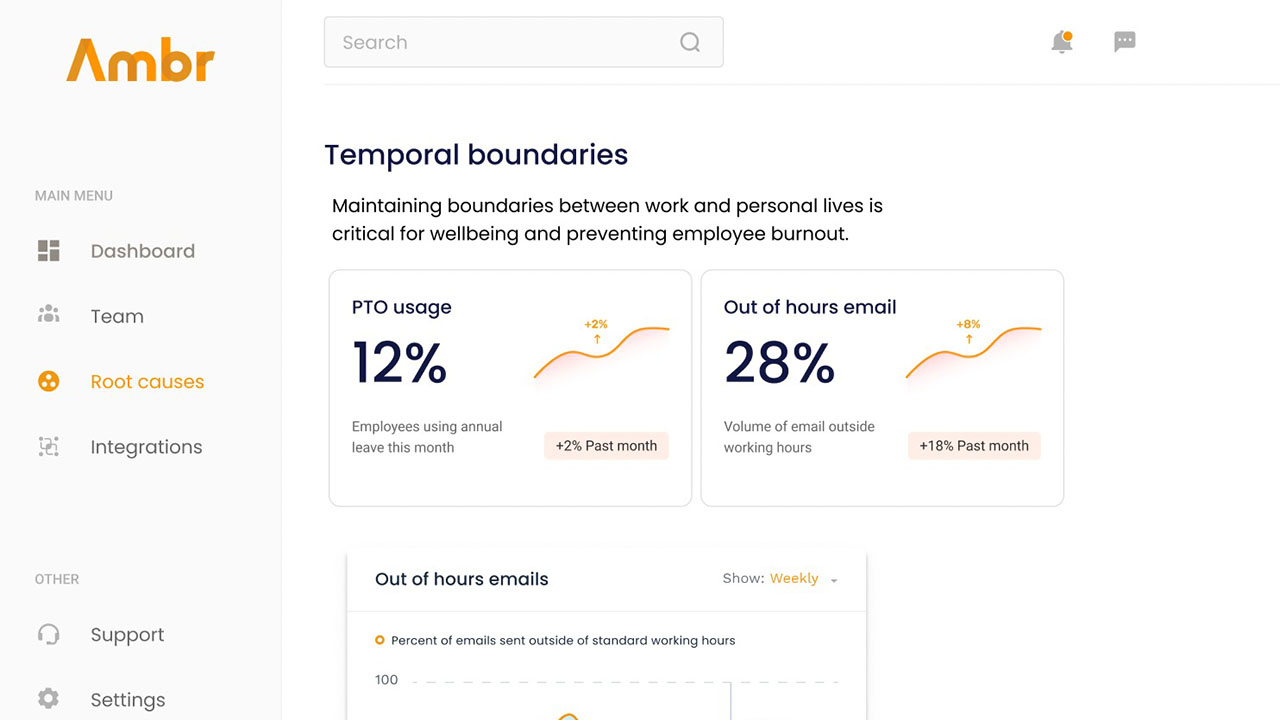The height and width of the screenshot is (720, 1280).
Task: Click the notification bell icon
Action: tap(1061, 42)
